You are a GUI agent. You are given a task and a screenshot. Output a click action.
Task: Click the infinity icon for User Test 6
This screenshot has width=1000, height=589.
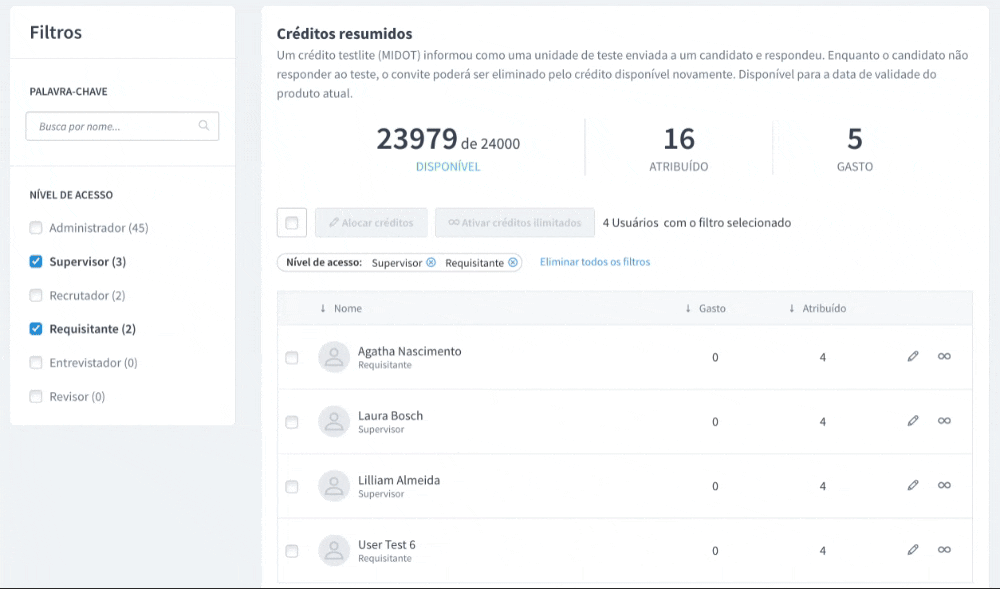pos(944,549)
